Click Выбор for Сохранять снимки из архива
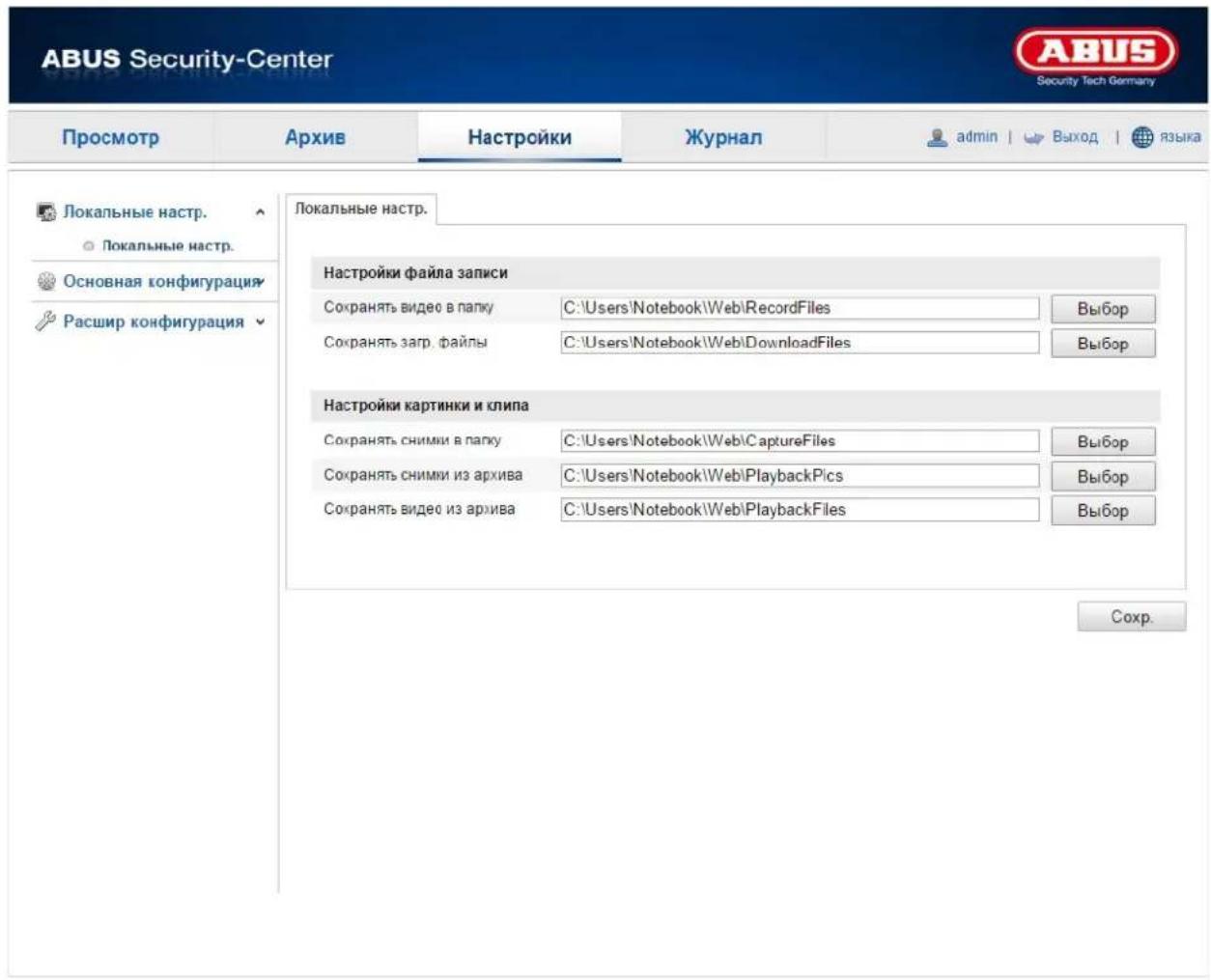This screenshot has height=980, width=1211. (1103, 477)
